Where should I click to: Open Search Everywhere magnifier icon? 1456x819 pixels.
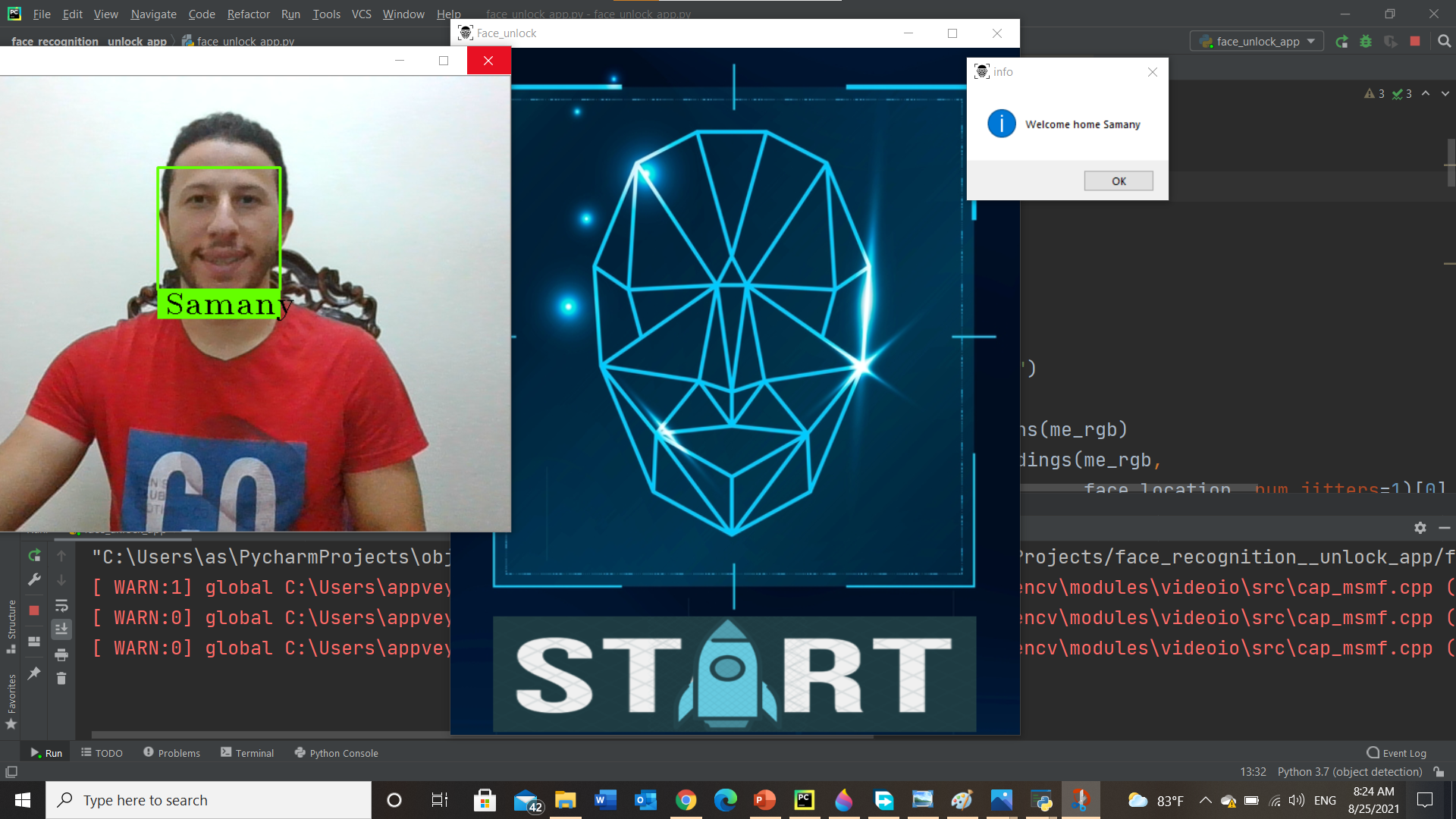(x=1444, y=41)
